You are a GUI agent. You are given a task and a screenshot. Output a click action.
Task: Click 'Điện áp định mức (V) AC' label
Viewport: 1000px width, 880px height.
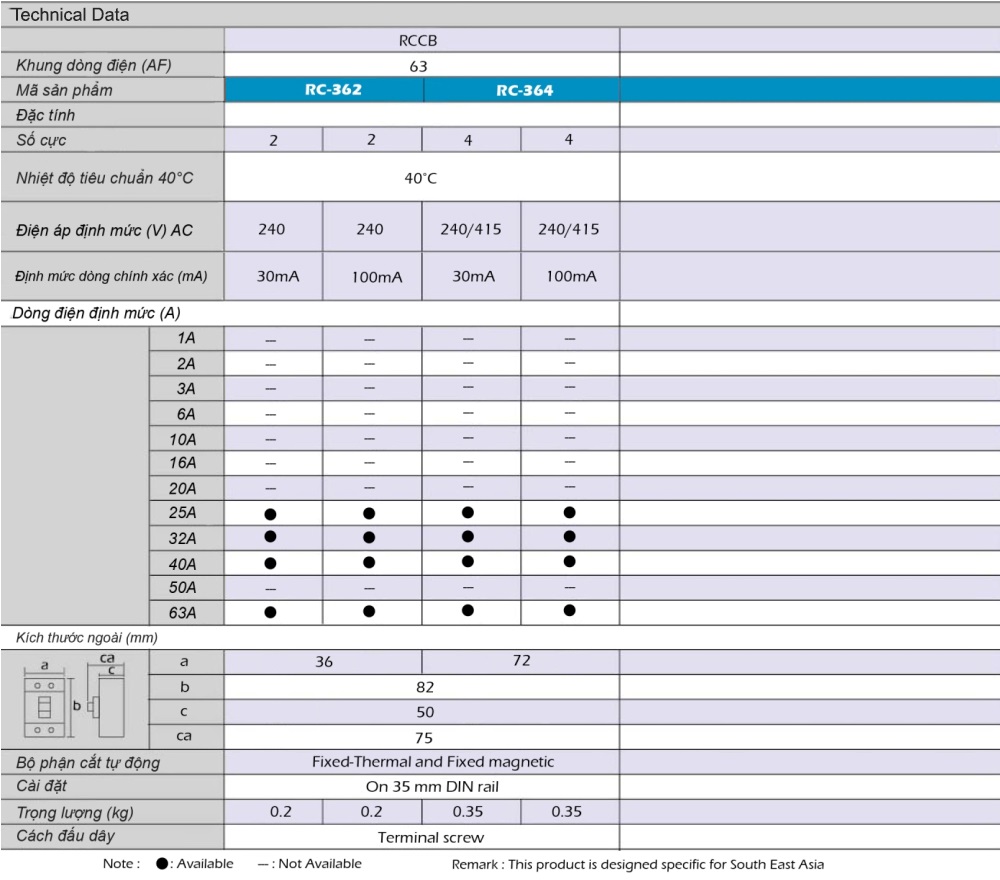click(104, 230)
